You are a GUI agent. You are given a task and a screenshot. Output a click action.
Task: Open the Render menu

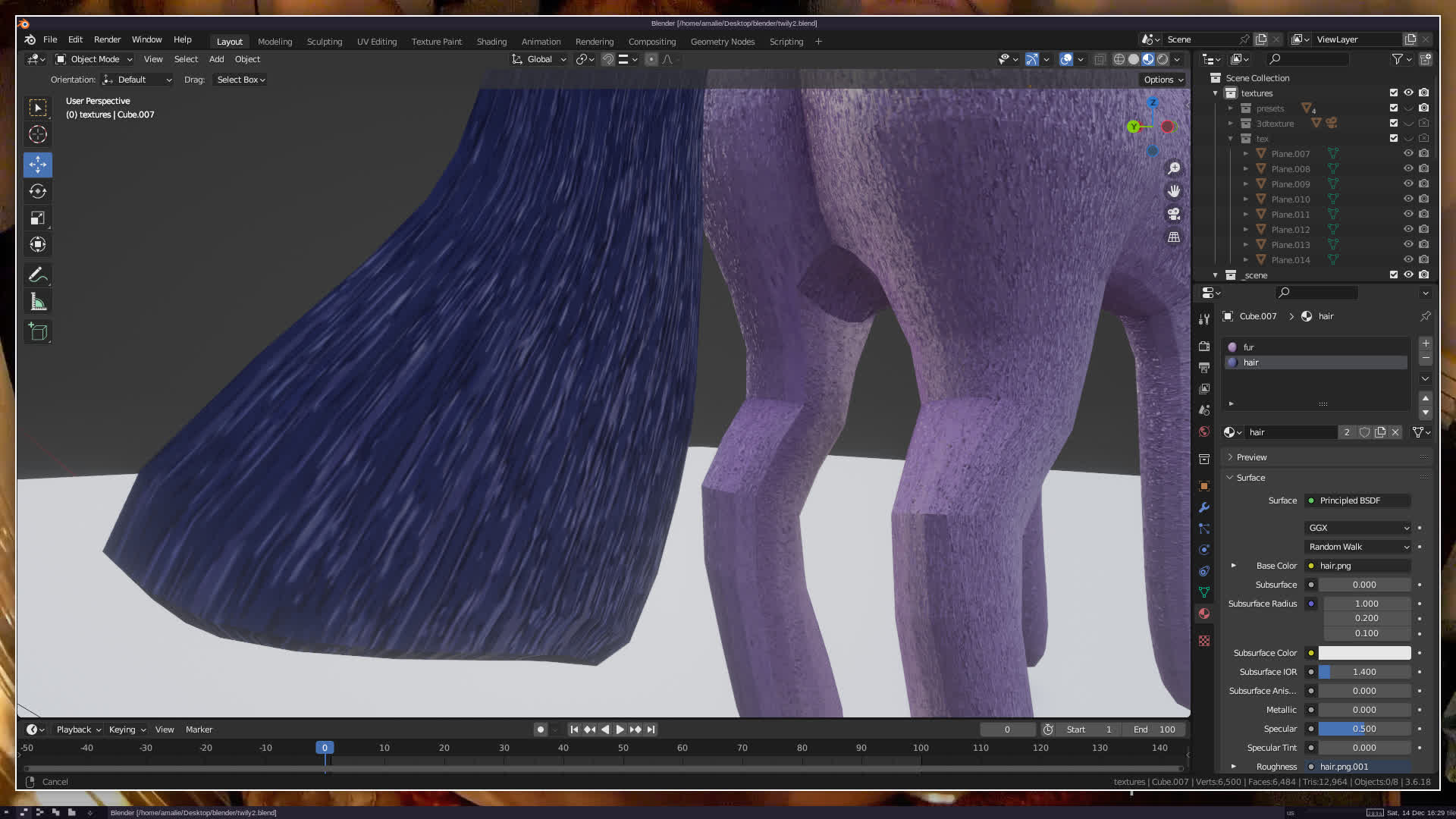[x=107, y=39]
